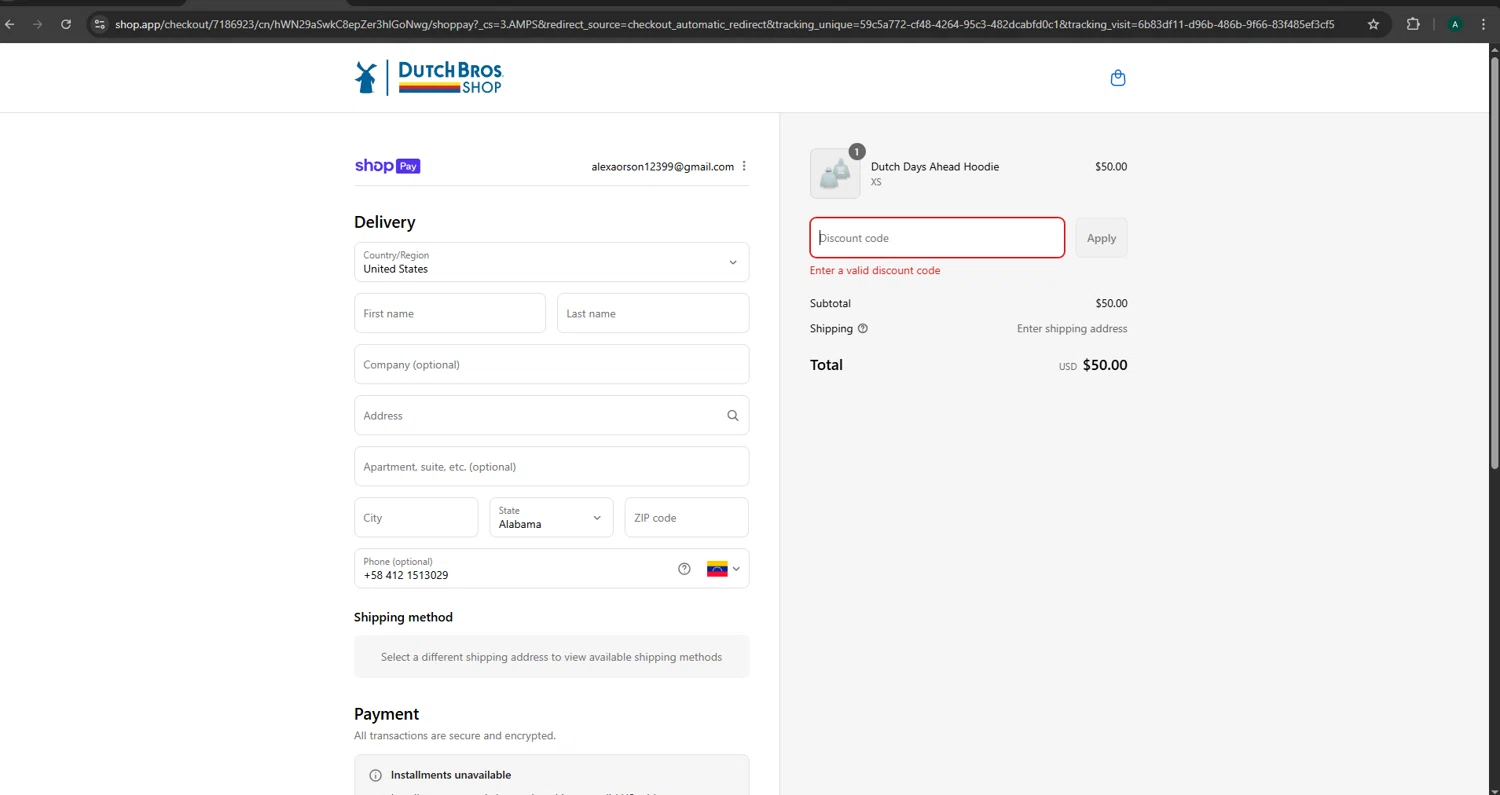Click the Dutch Days Ahead Hoodie title
The width and height of the screenshot is (1500, 795).
[x=935, y=167]
